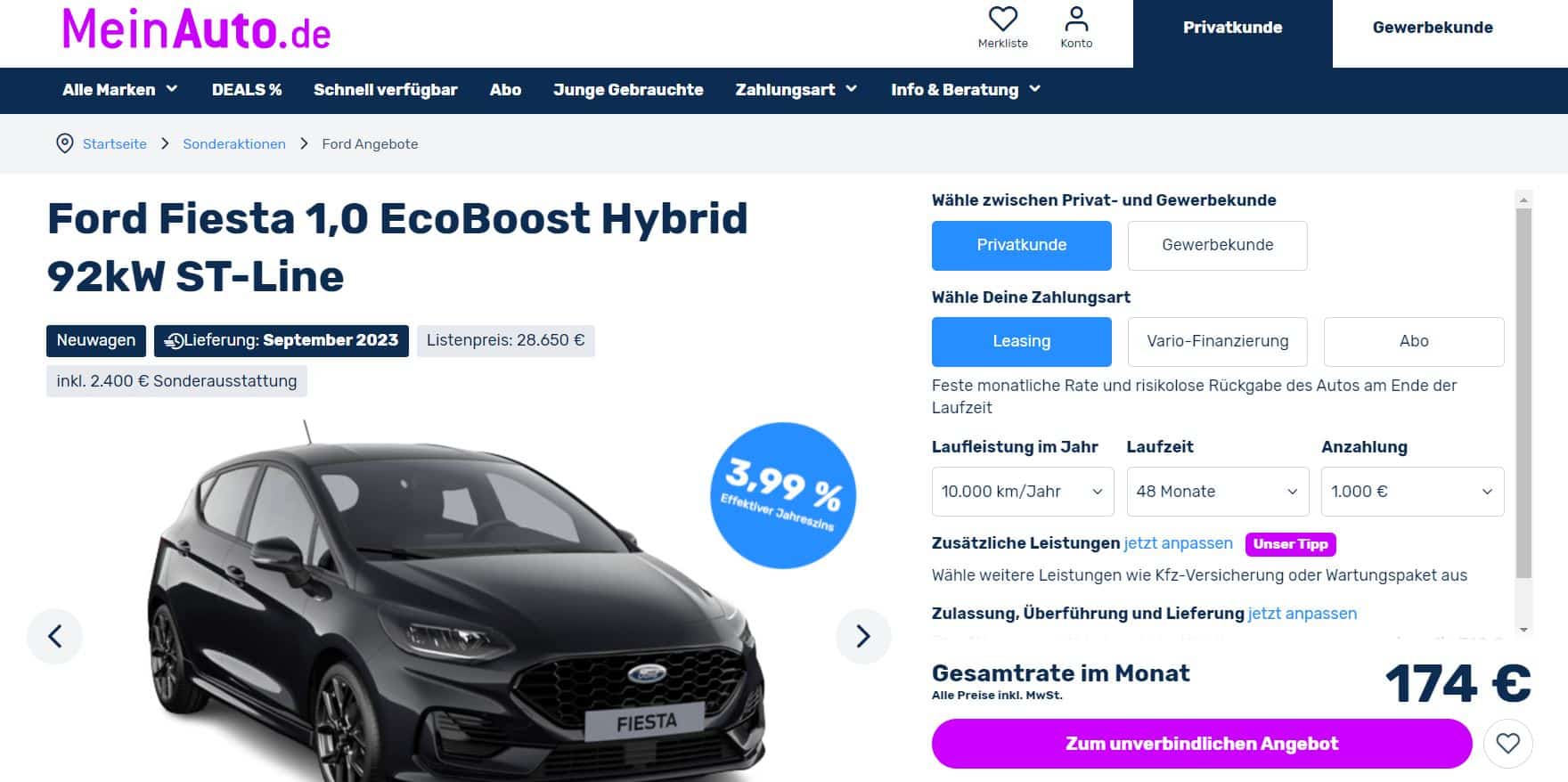Open the Laufleistung 10.000 km/Jahr dropdown
1568x782 pixels.
[x=1023, y=492]
